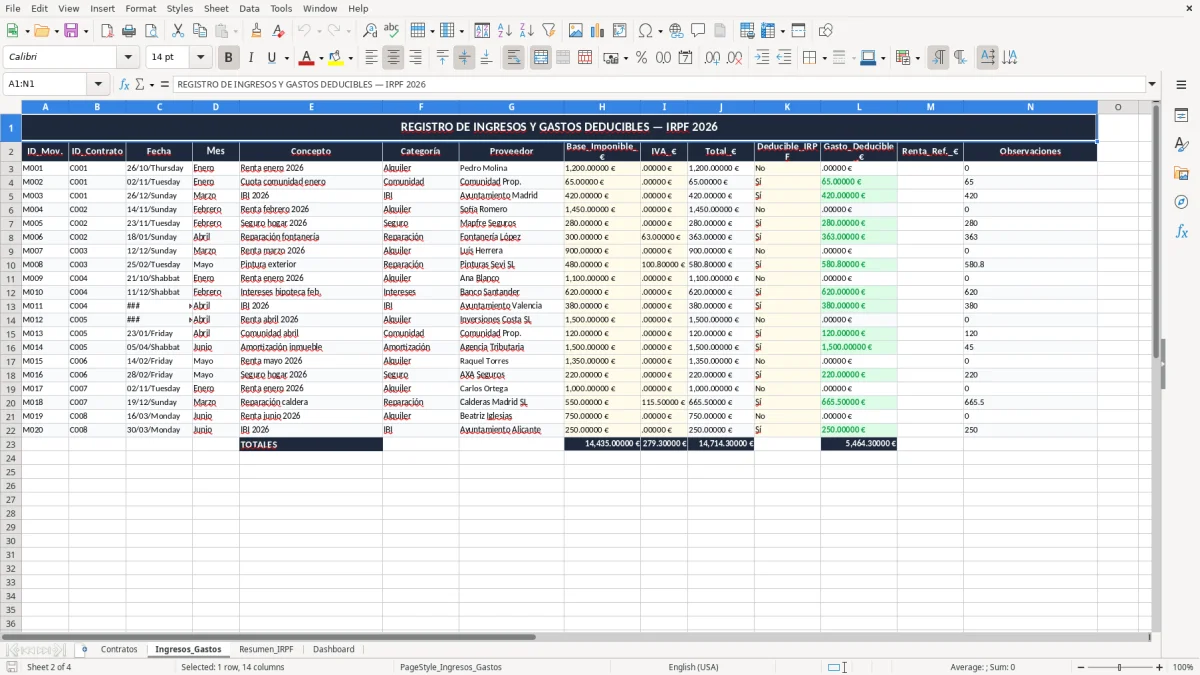Run the spelling check
1200x675 pixels.
(x=392, y=31)
